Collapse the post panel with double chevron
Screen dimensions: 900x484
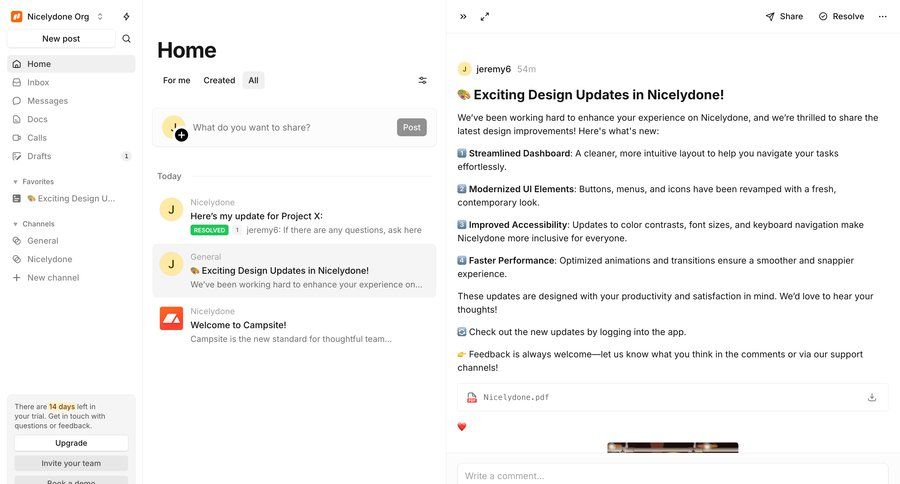(x=463, y=17)
